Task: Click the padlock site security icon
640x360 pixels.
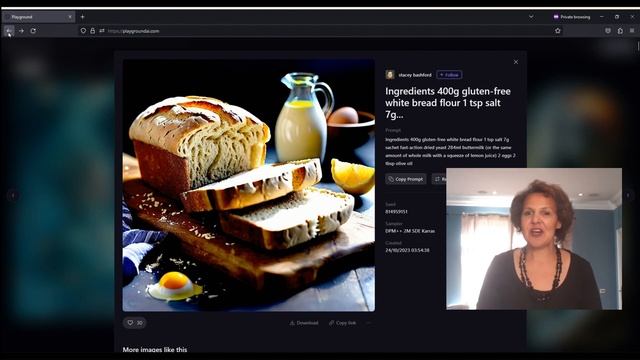Action: 93,31
